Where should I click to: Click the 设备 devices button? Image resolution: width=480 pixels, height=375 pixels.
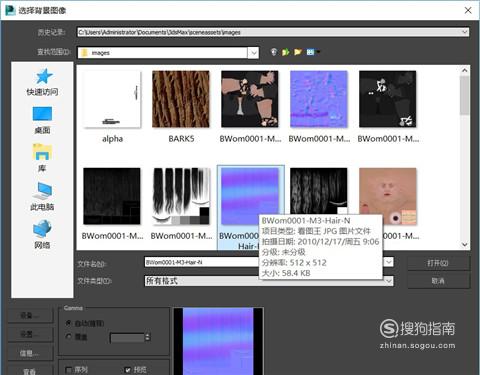[30, 315]
